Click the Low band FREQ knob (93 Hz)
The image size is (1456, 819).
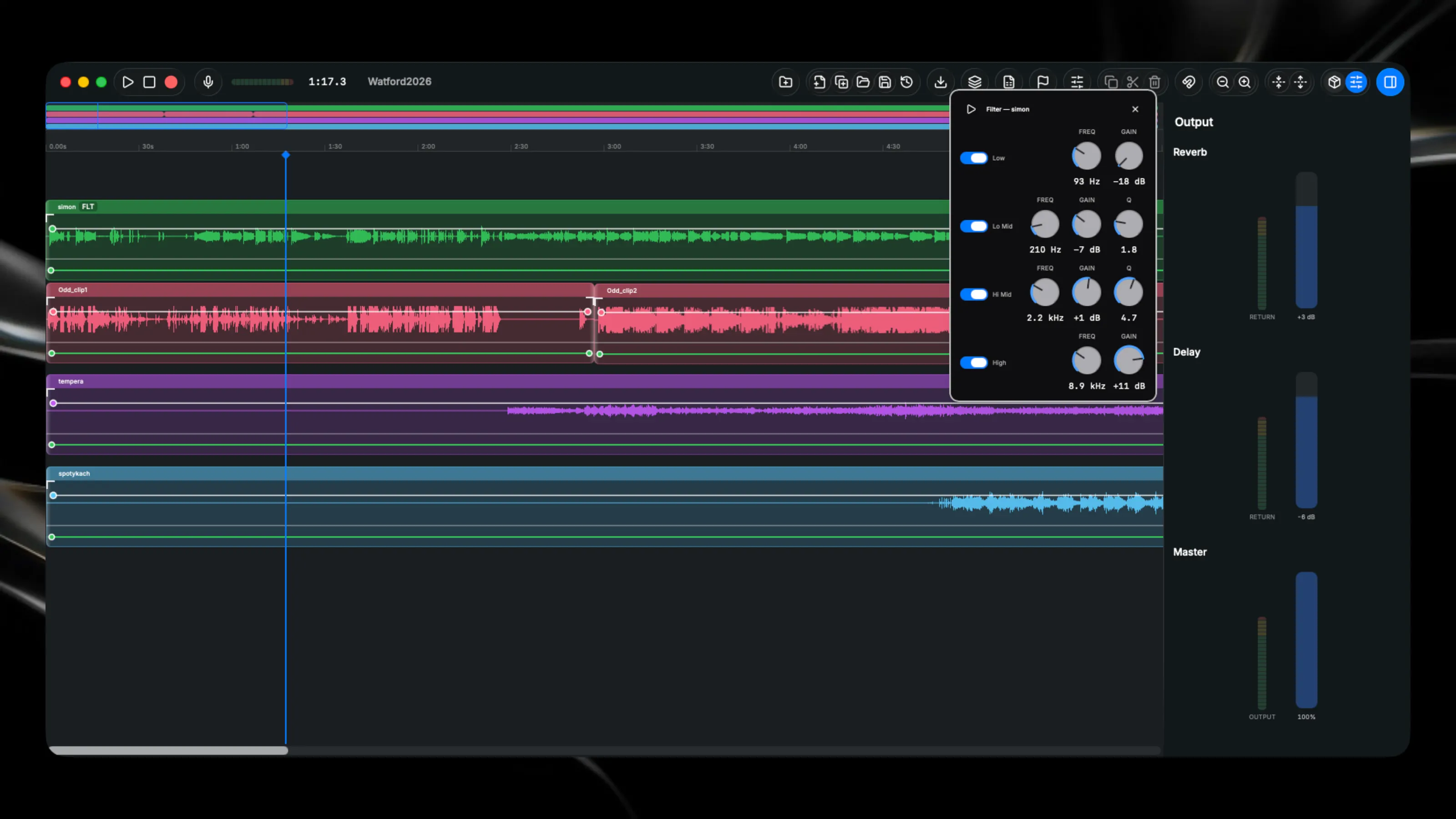1087,156
